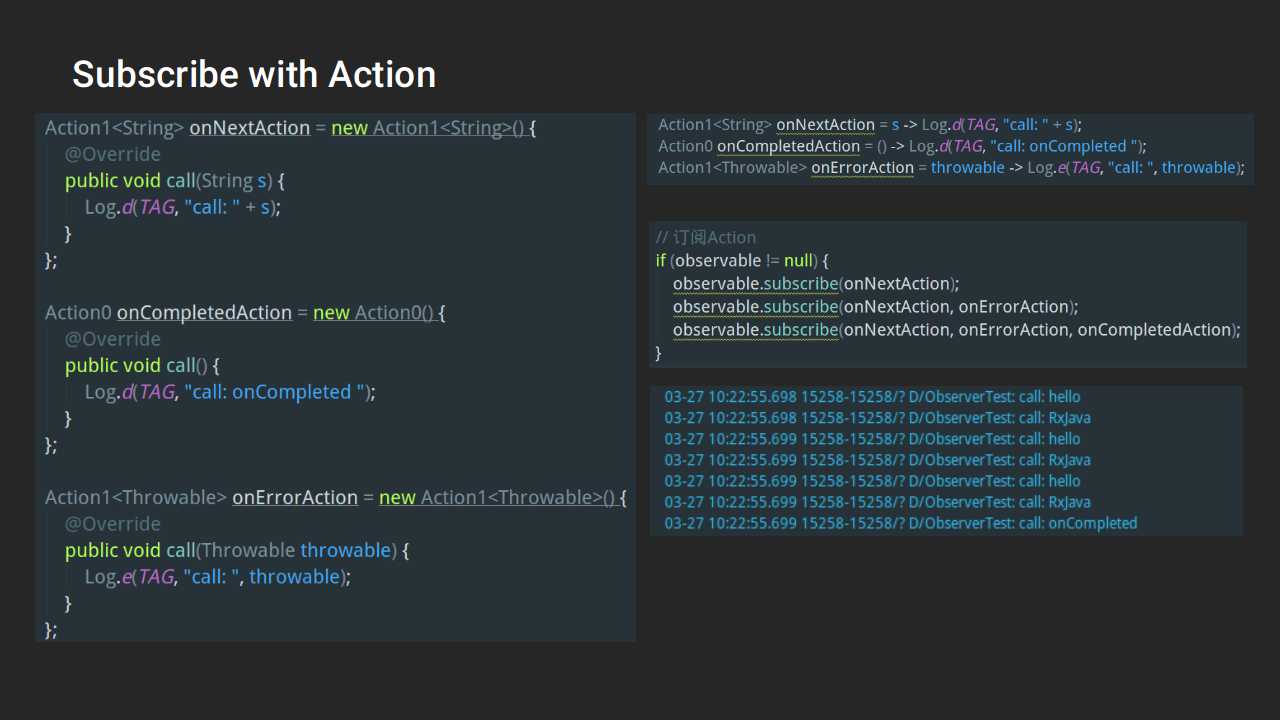Click the lambda onErrorAction line

[x=951, y=168]
